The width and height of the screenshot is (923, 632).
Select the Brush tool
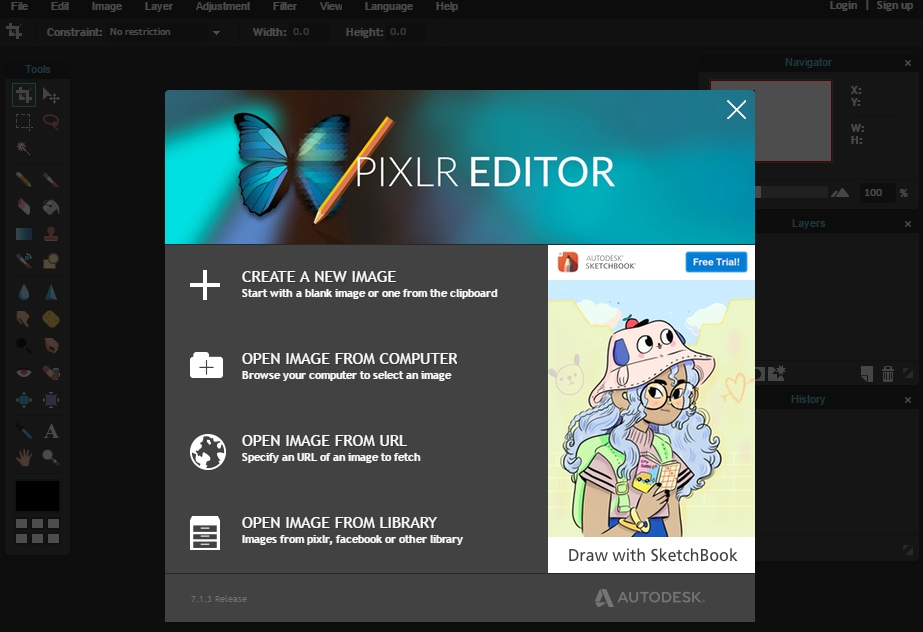click(x=51, y=179)
